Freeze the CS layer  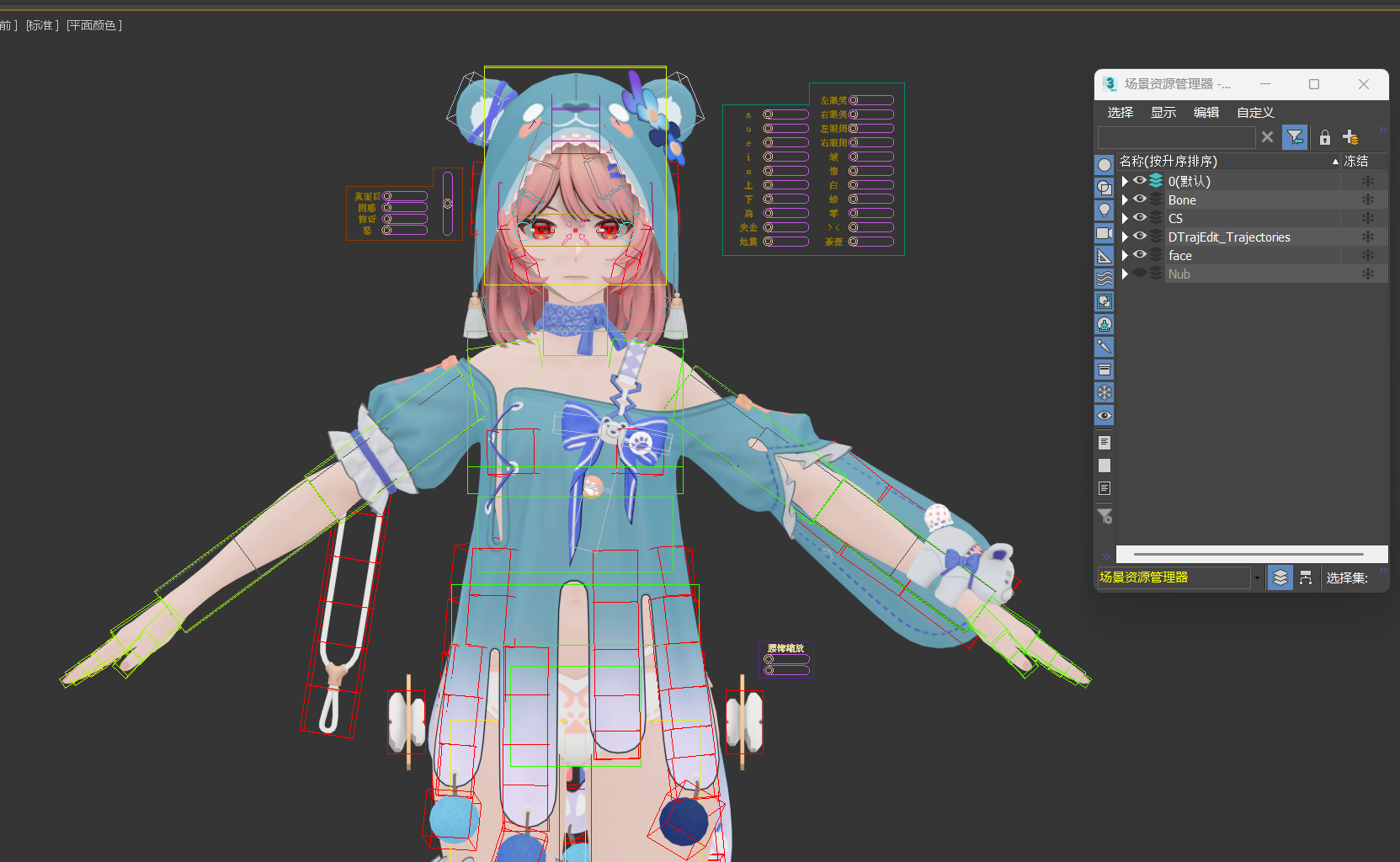point(1367,217)
